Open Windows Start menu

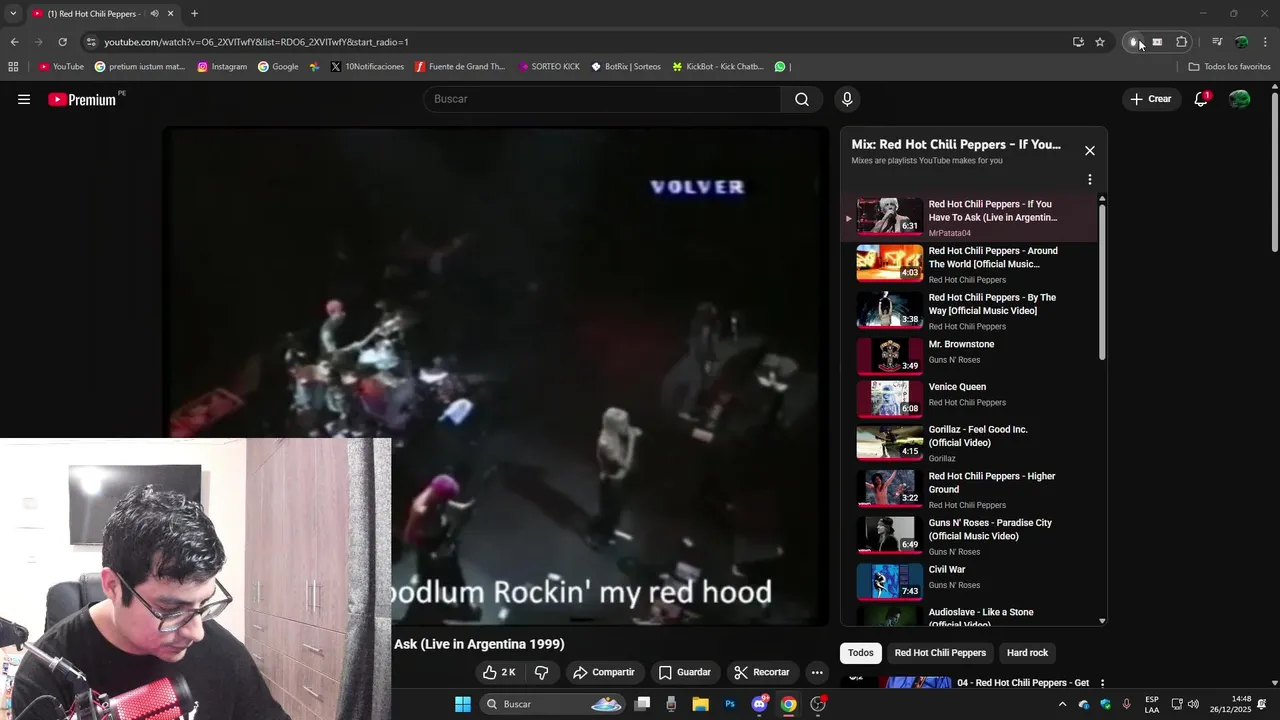click(463, 704)
